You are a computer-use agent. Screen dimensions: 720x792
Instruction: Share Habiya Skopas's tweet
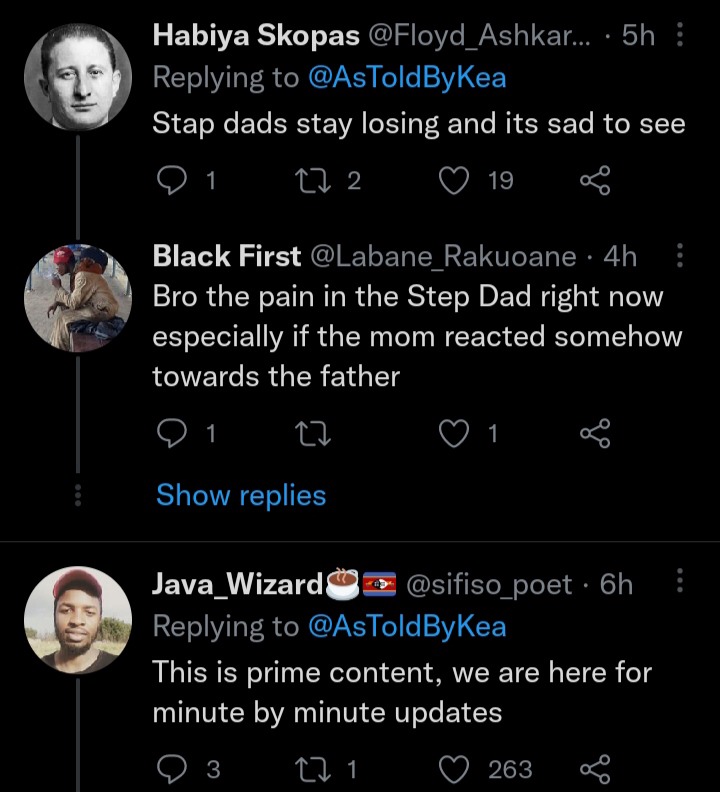pyautogui.click(x=595, y=181)
